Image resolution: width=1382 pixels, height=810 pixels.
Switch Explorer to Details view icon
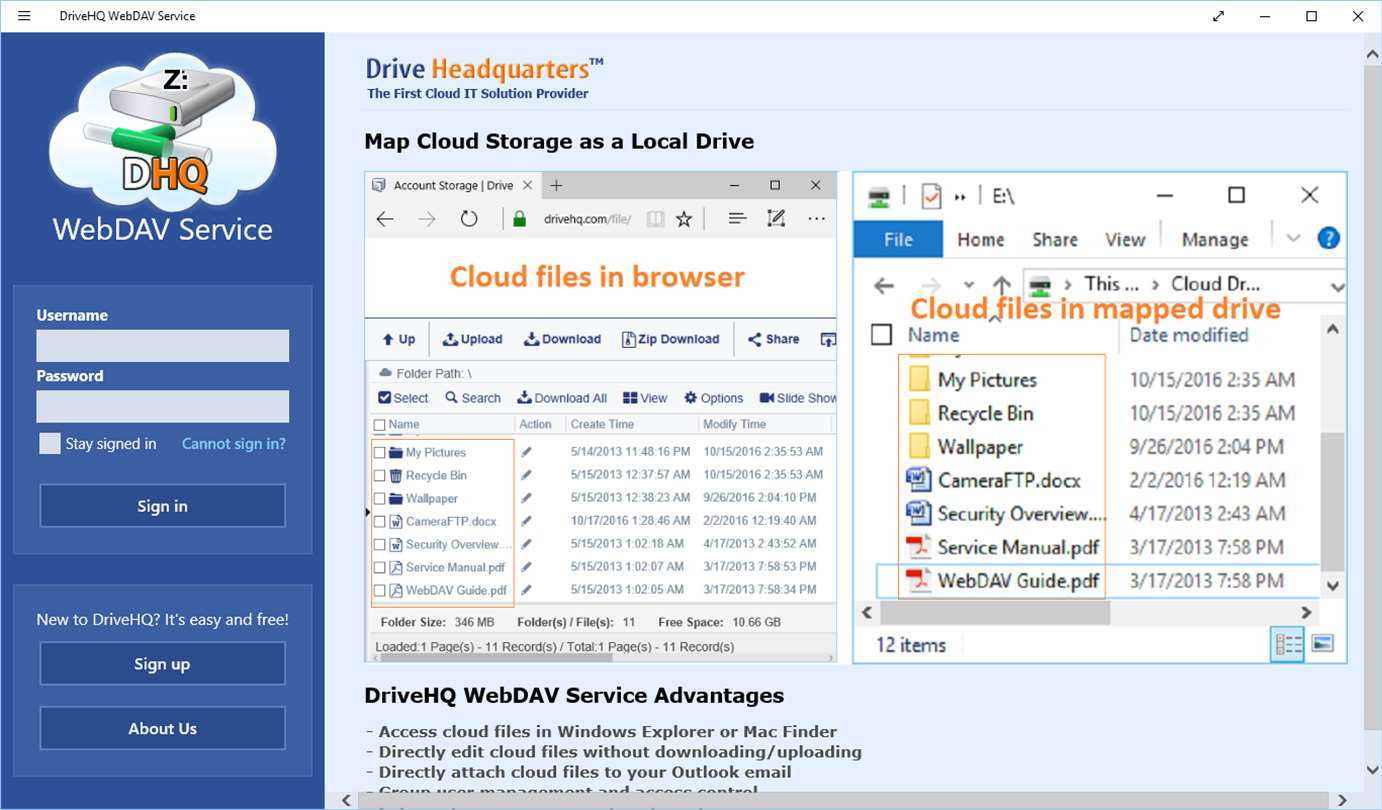(x=1288, y=645)
